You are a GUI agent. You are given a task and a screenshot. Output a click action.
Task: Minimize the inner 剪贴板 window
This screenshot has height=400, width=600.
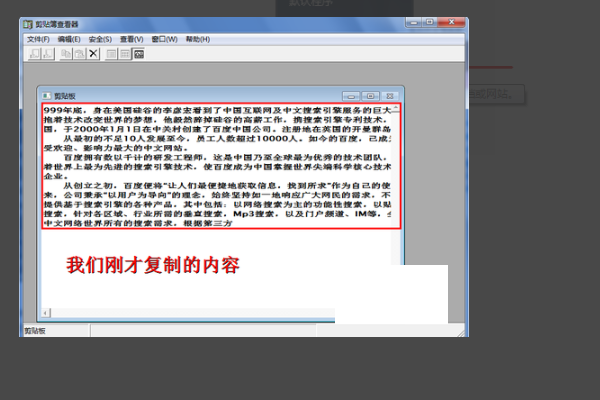[351, 96]
